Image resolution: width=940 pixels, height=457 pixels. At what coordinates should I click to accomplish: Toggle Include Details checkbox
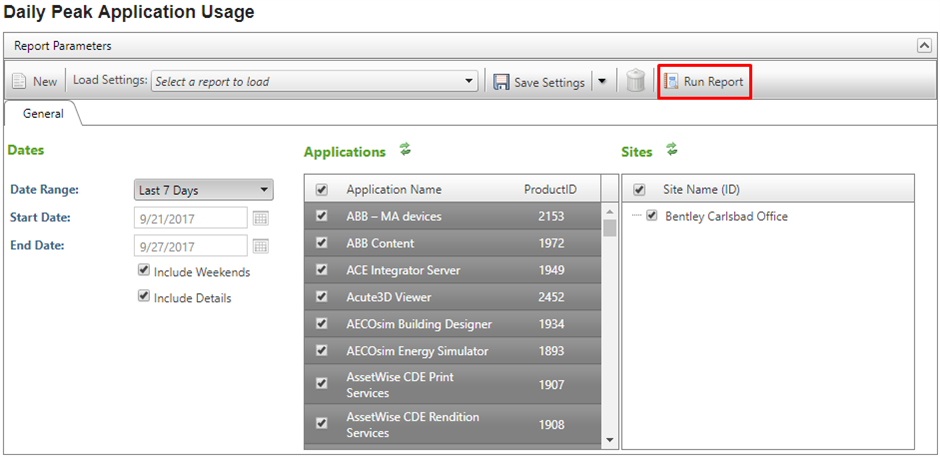143,296
